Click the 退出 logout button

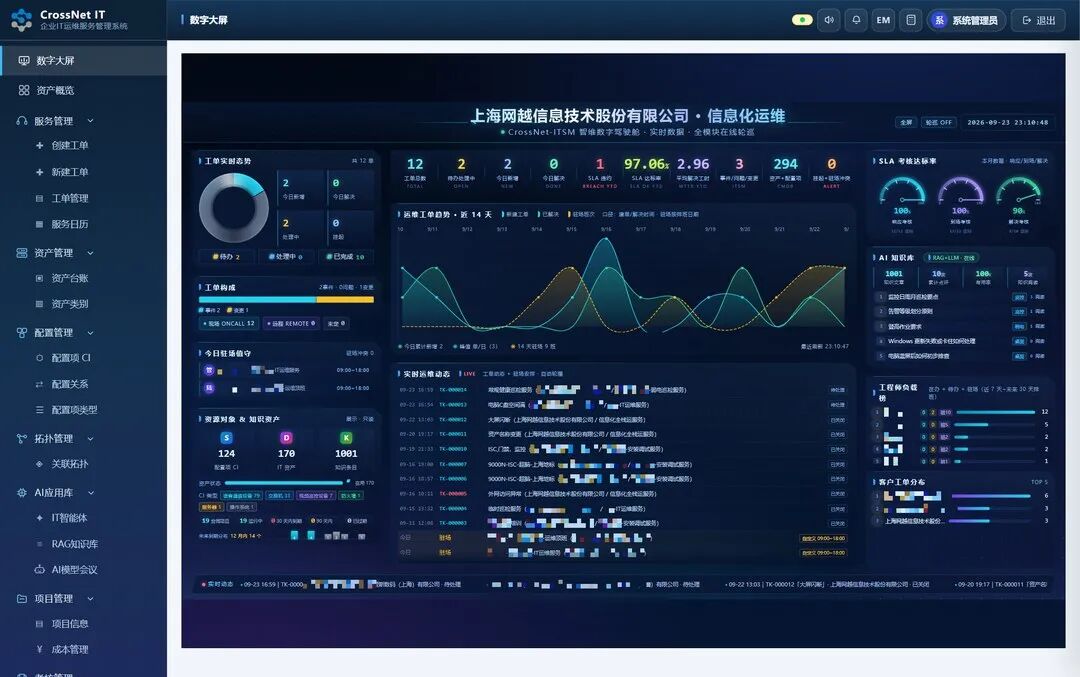tap(1039, 20)
